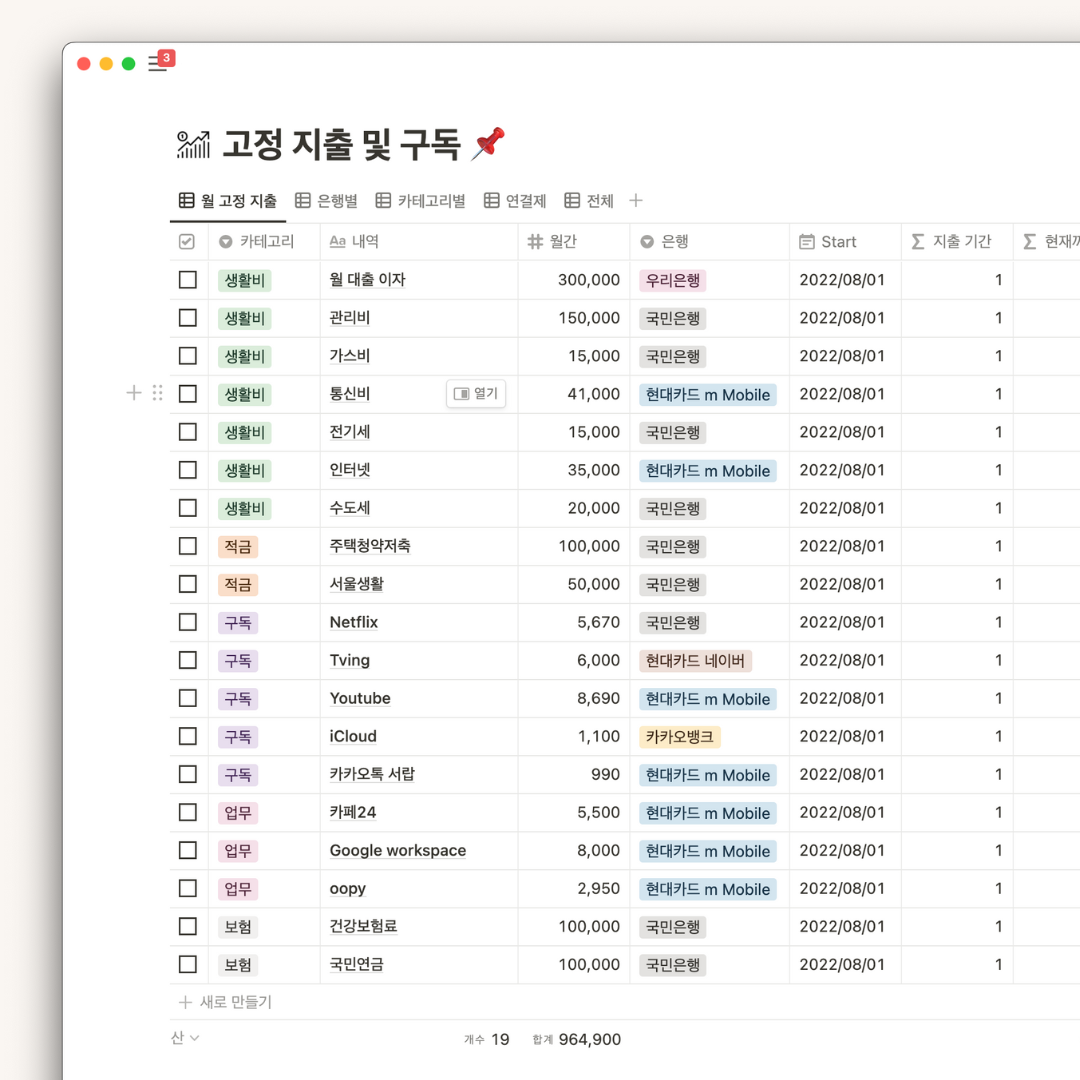Click the checkbox column header icon

(x=187, y=242)
